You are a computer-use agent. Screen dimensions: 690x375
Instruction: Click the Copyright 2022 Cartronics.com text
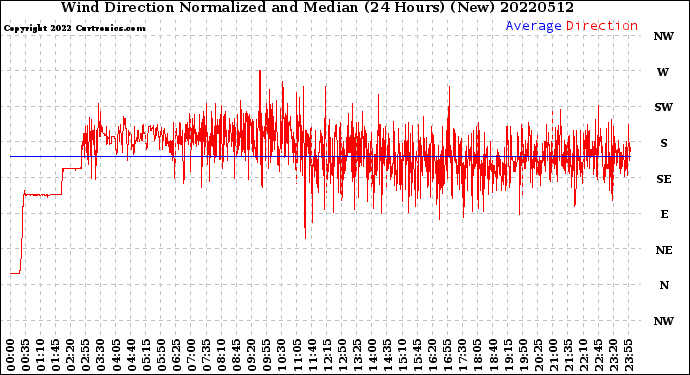coord(74,28)
